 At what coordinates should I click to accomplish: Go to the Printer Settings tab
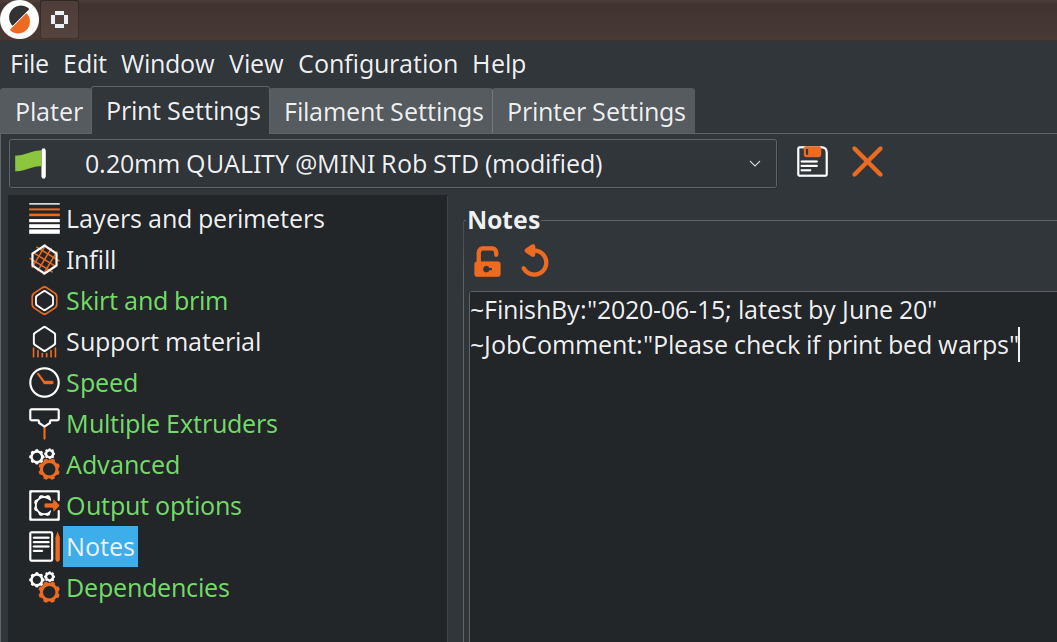coord(596,112)
